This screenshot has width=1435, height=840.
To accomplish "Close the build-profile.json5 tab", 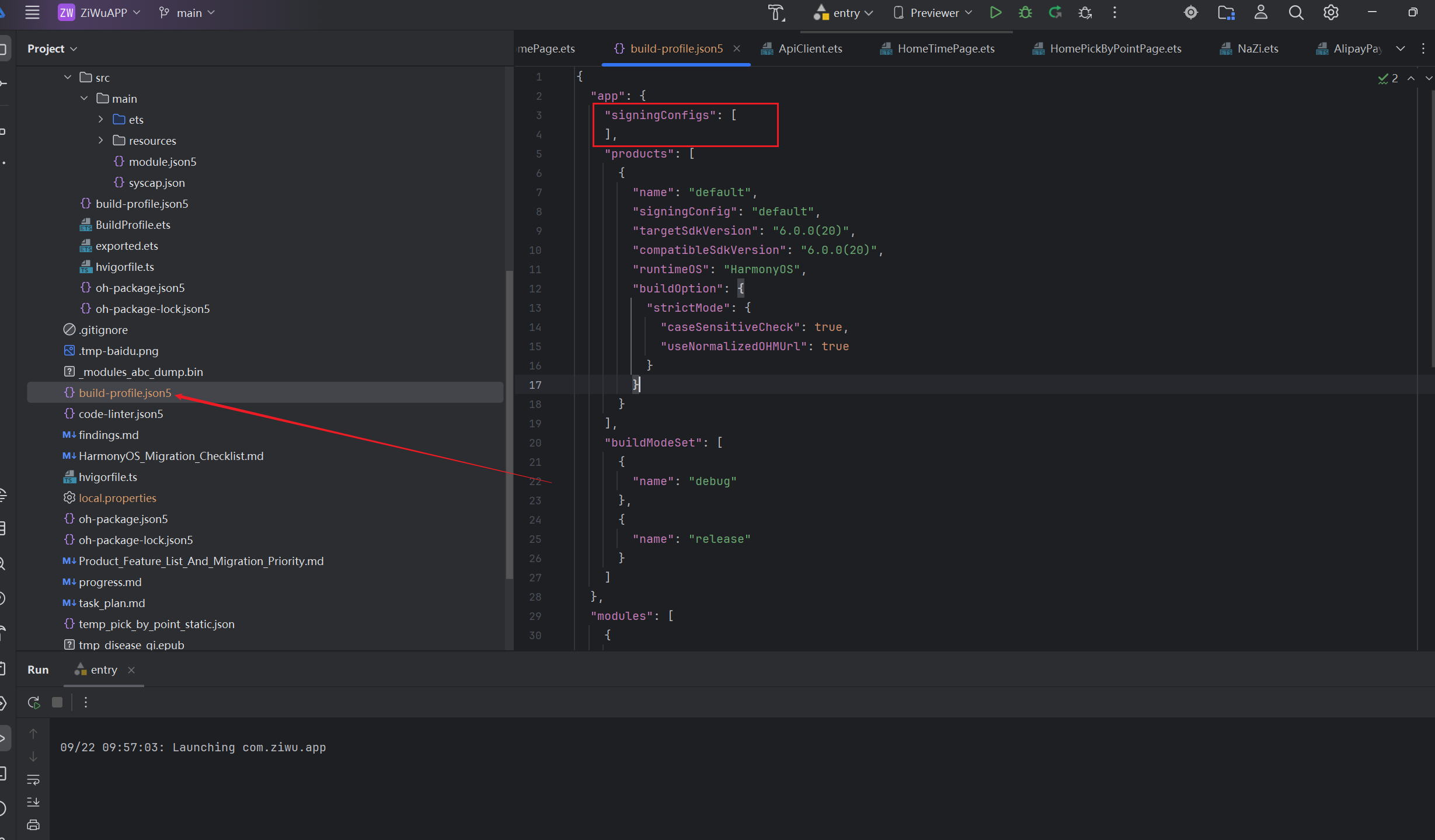I will (x=737, y=48).
